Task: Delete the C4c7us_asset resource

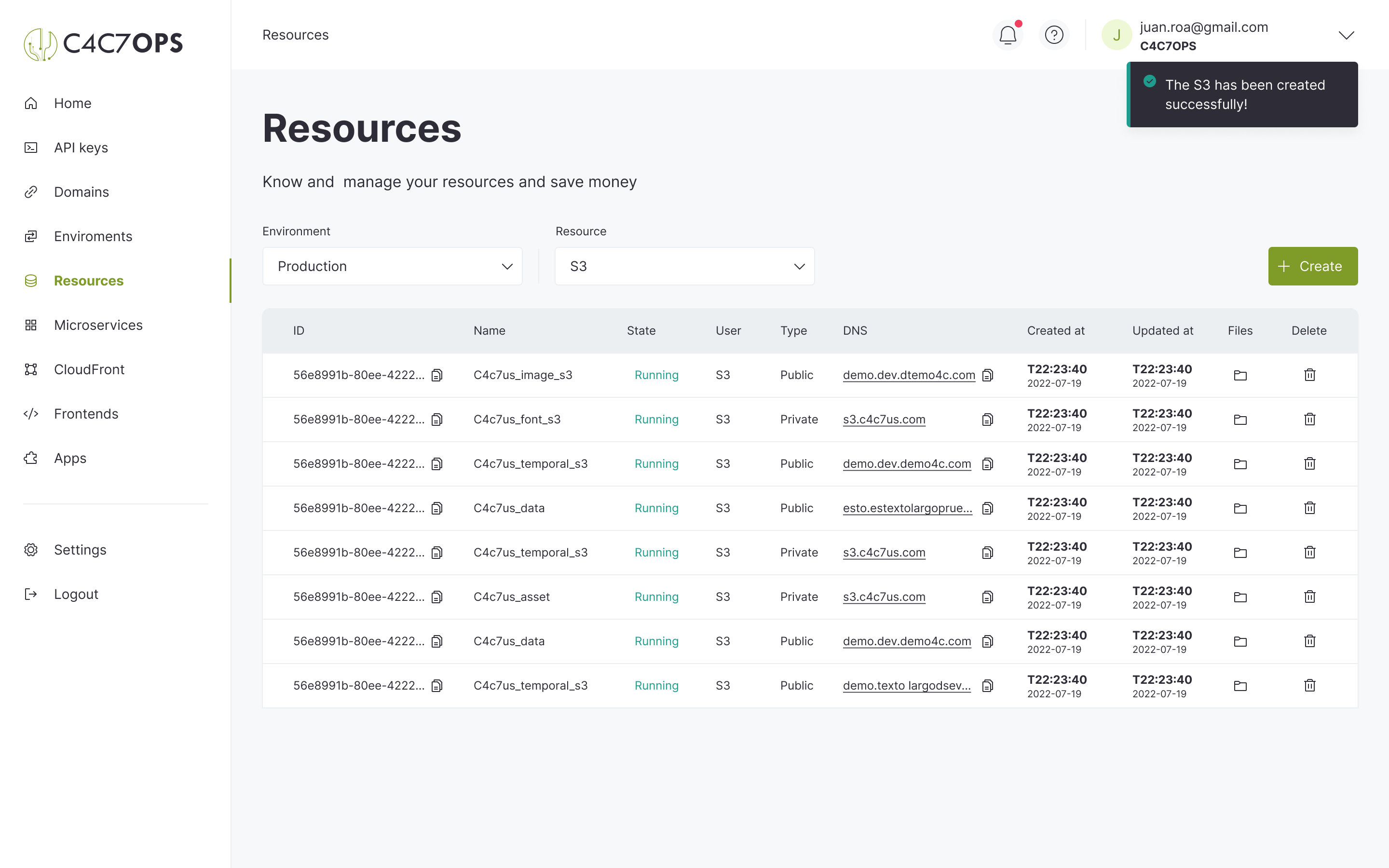Action: [x=1309, y=597]
